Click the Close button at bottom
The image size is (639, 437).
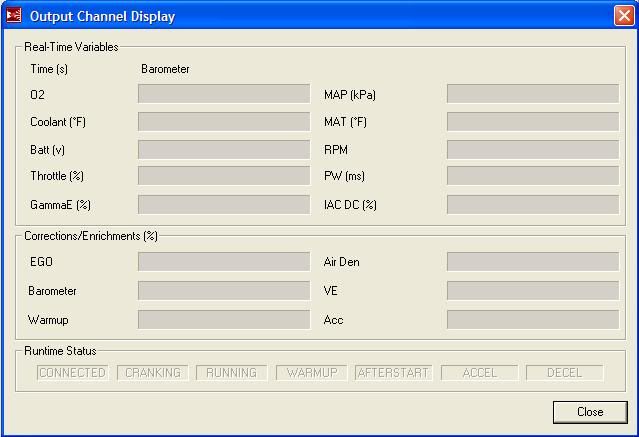pyautogui.click(x=590, y=412)
